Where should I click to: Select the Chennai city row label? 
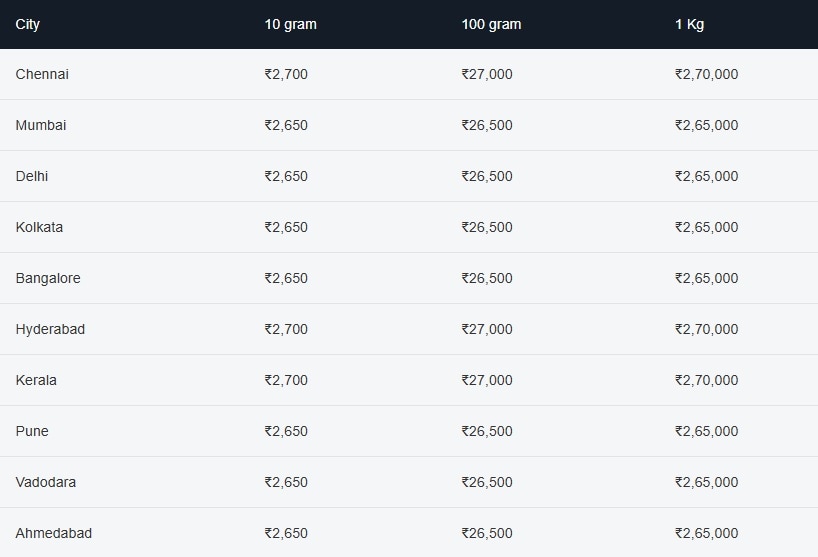42,74
